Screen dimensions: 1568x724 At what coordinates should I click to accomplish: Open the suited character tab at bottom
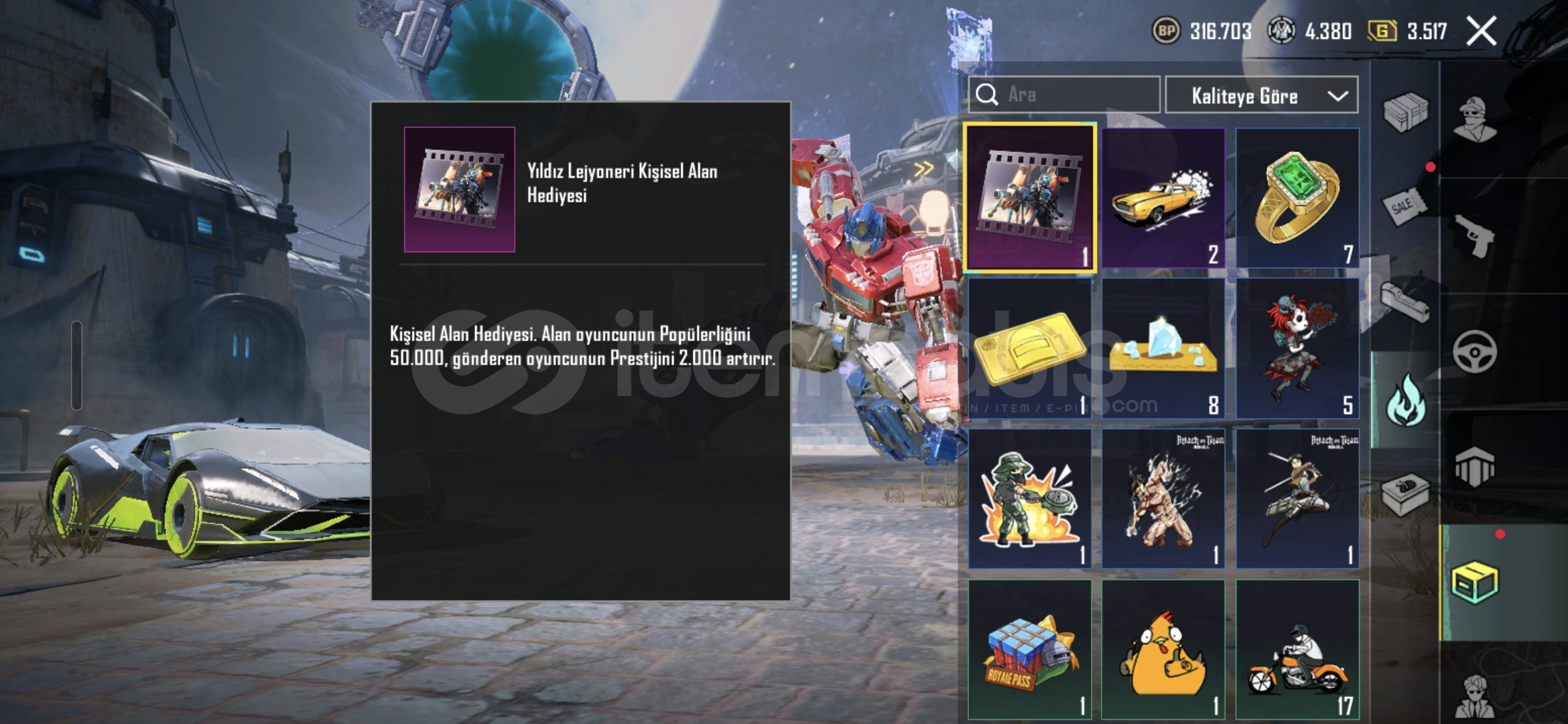1474,697
